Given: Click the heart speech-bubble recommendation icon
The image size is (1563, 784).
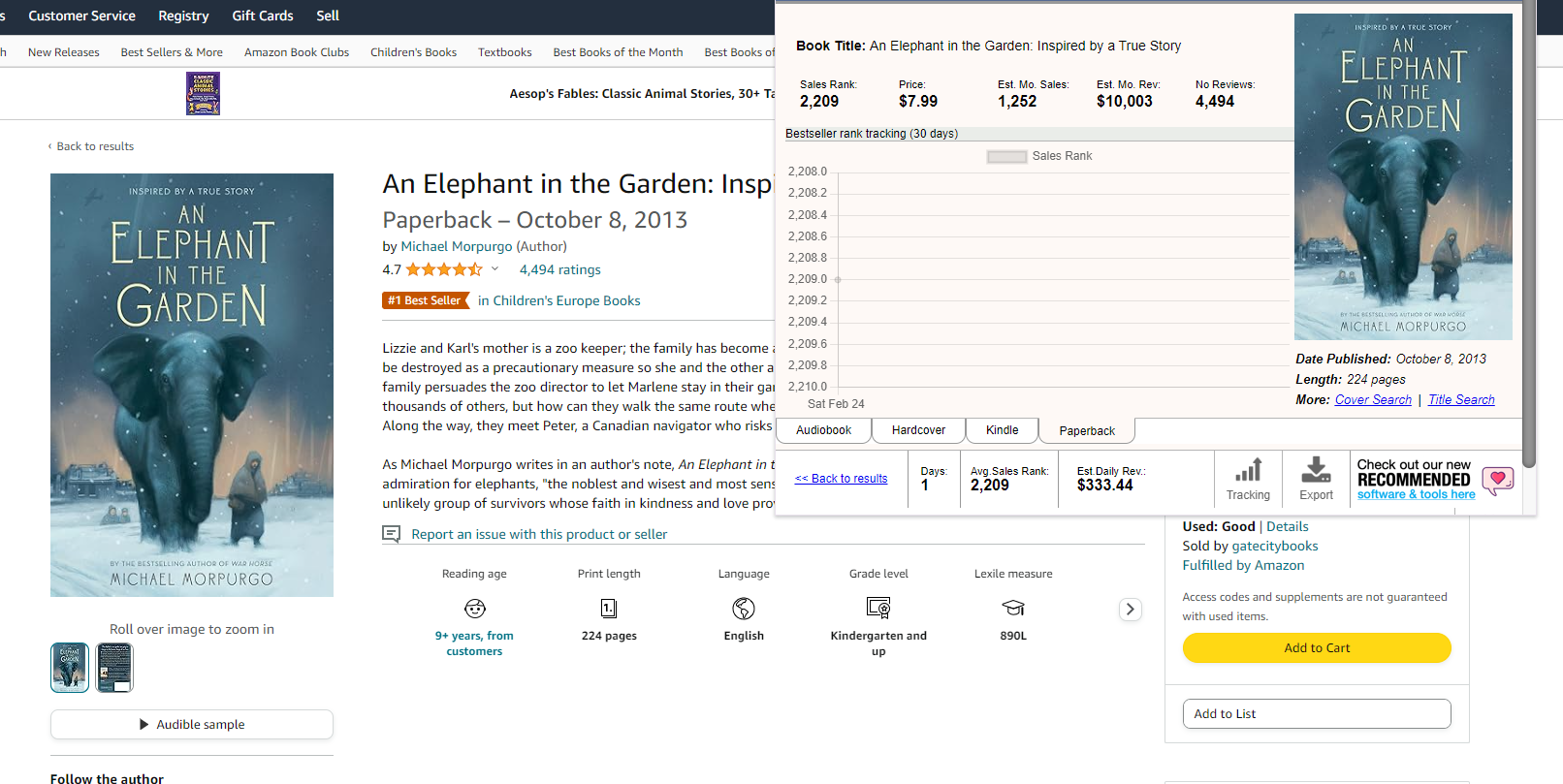Looking at the screenshot, I should [x=1498, y=480].
